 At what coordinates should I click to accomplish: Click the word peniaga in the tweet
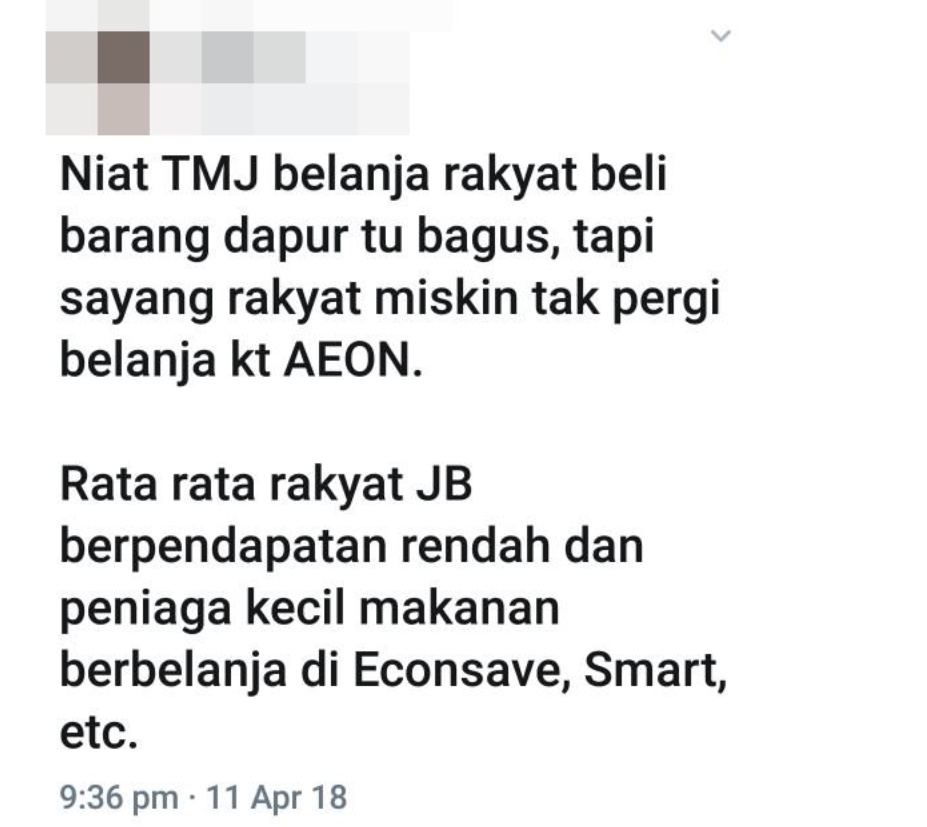coord(145,611)
